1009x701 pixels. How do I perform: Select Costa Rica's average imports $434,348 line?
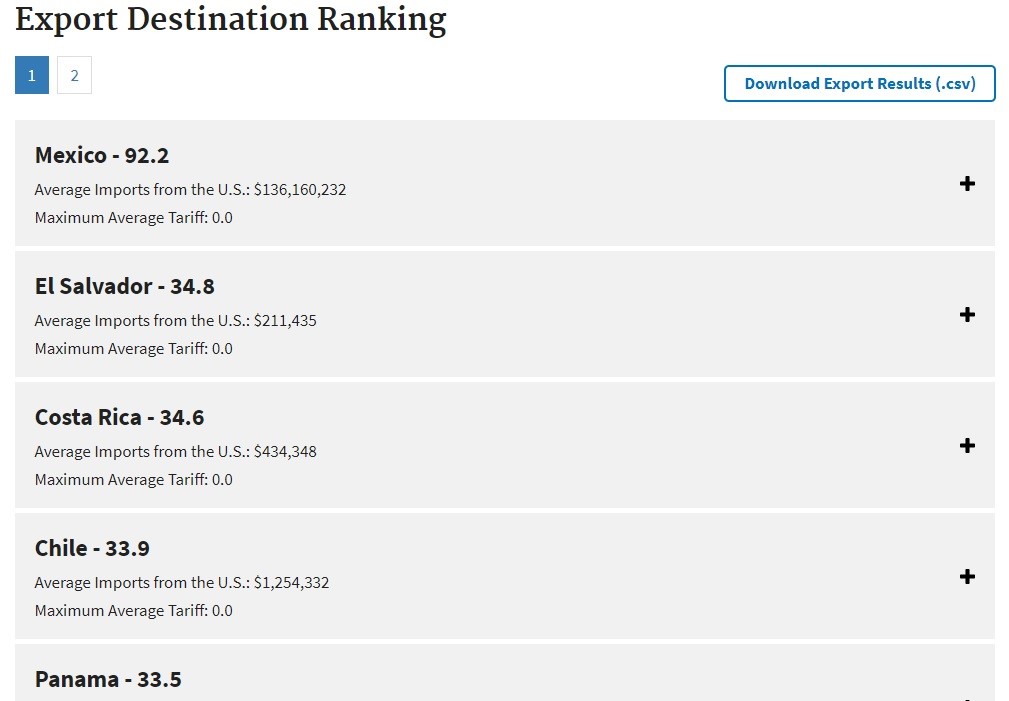176,452
